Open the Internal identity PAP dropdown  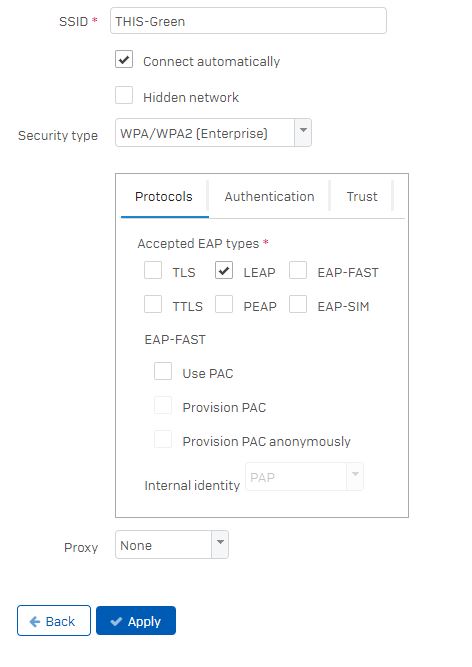tap(304, 477)
